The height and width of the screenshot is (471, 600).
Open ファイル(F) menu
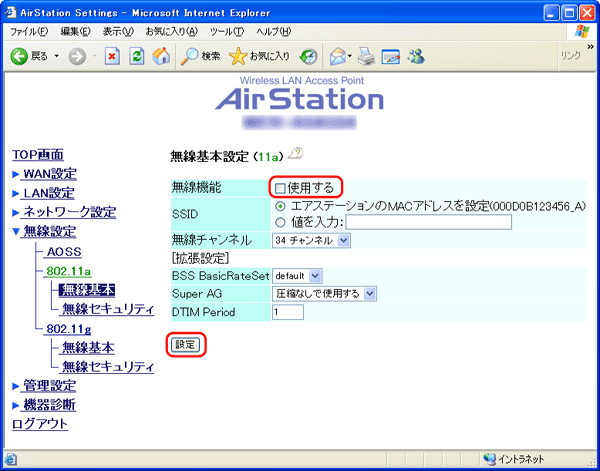pyautogui.click(x=29, y=32)
